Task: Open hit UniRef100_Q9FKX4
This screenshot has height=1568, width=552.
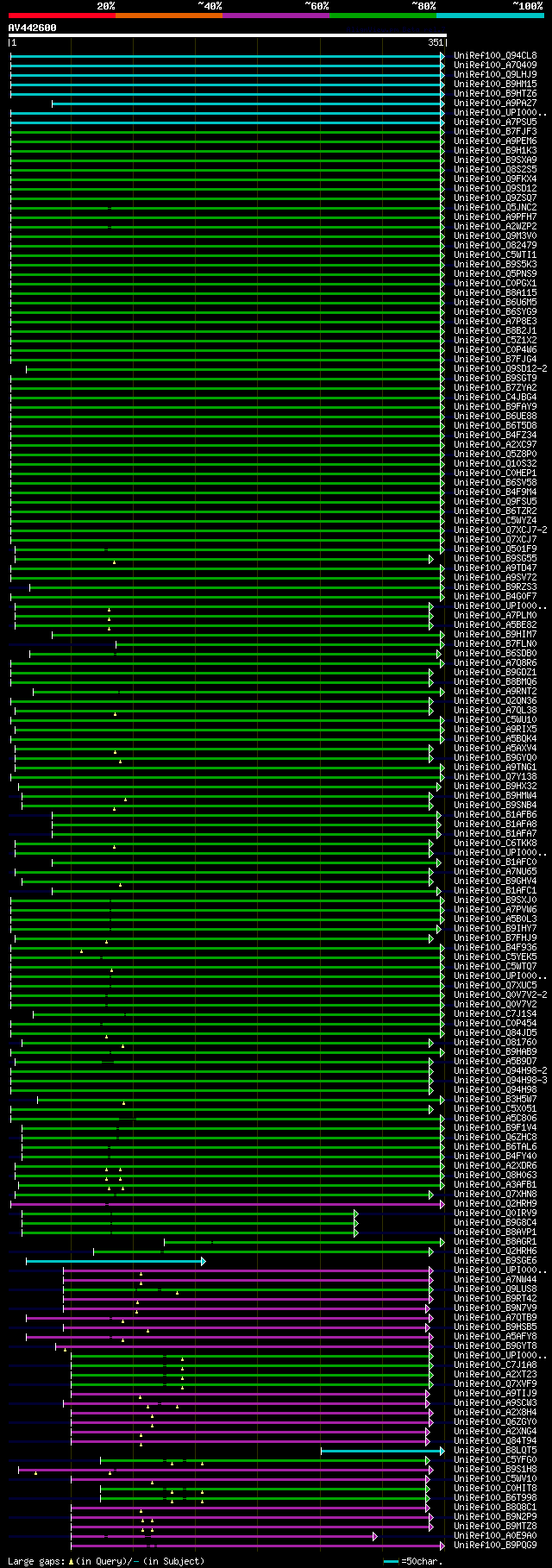Action: tap(495, 179)
